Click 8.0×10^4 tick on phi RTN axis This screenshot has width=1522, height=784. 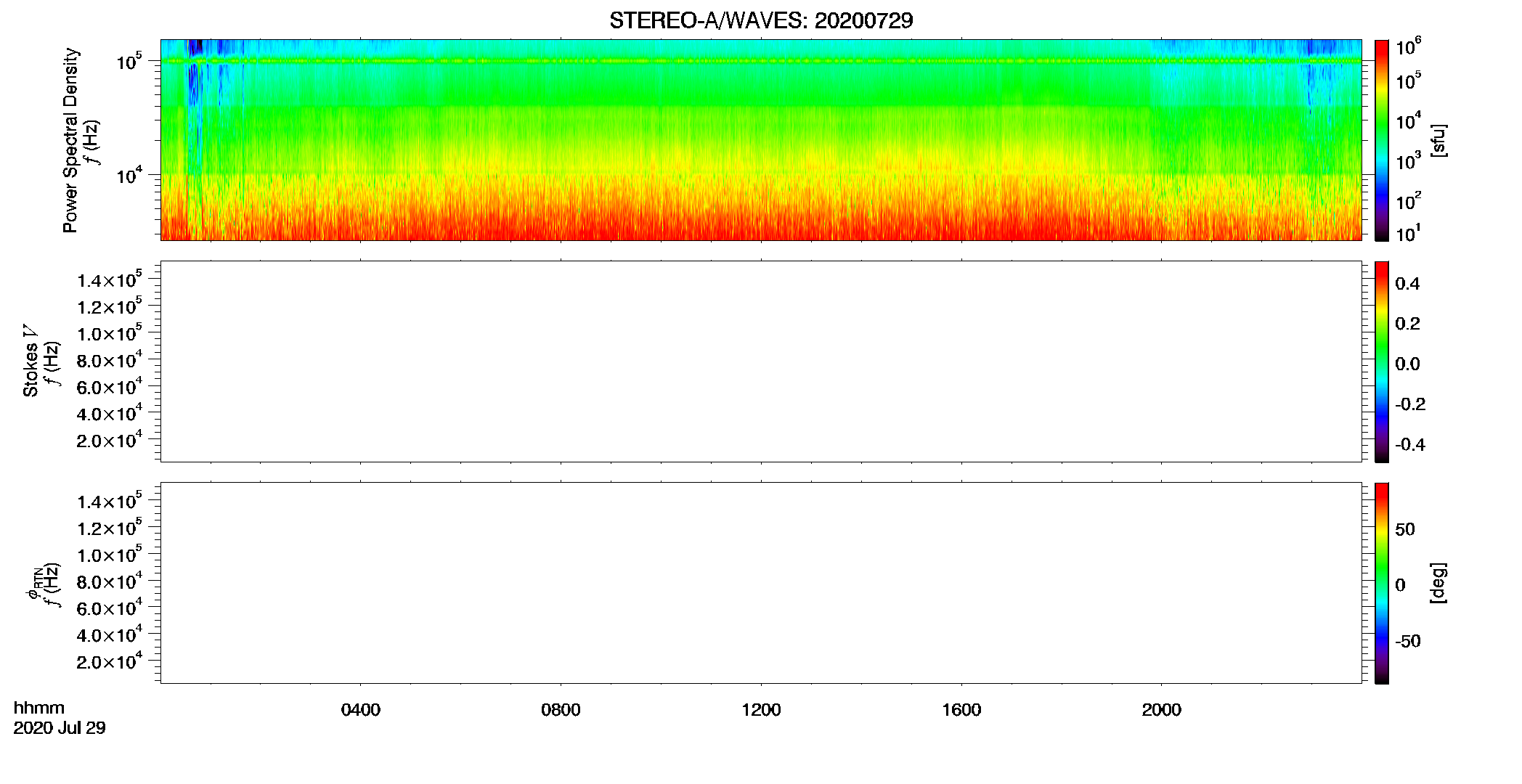tap(110, 581)
